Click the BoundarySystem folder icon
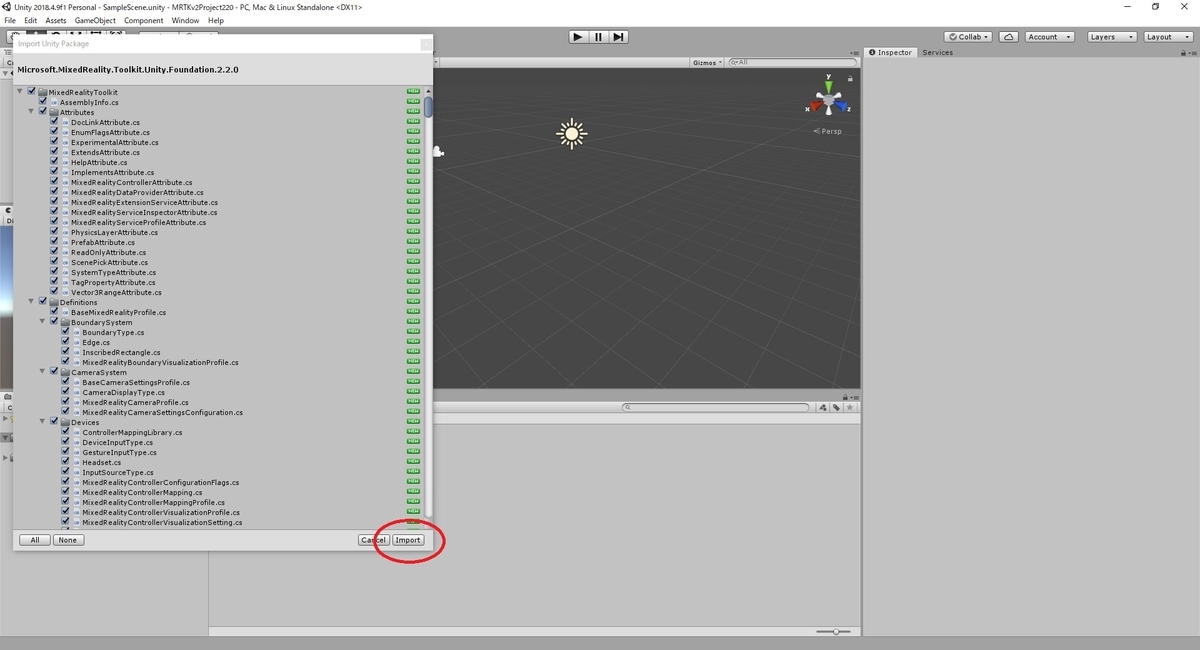1200x650 pixels. click(x=65, y=322)
